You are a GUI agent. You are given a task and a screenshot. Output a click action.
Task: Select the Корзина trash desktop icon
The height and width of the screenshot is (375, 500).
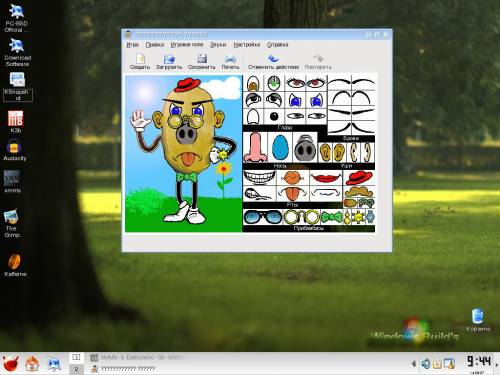pos(478,319)
